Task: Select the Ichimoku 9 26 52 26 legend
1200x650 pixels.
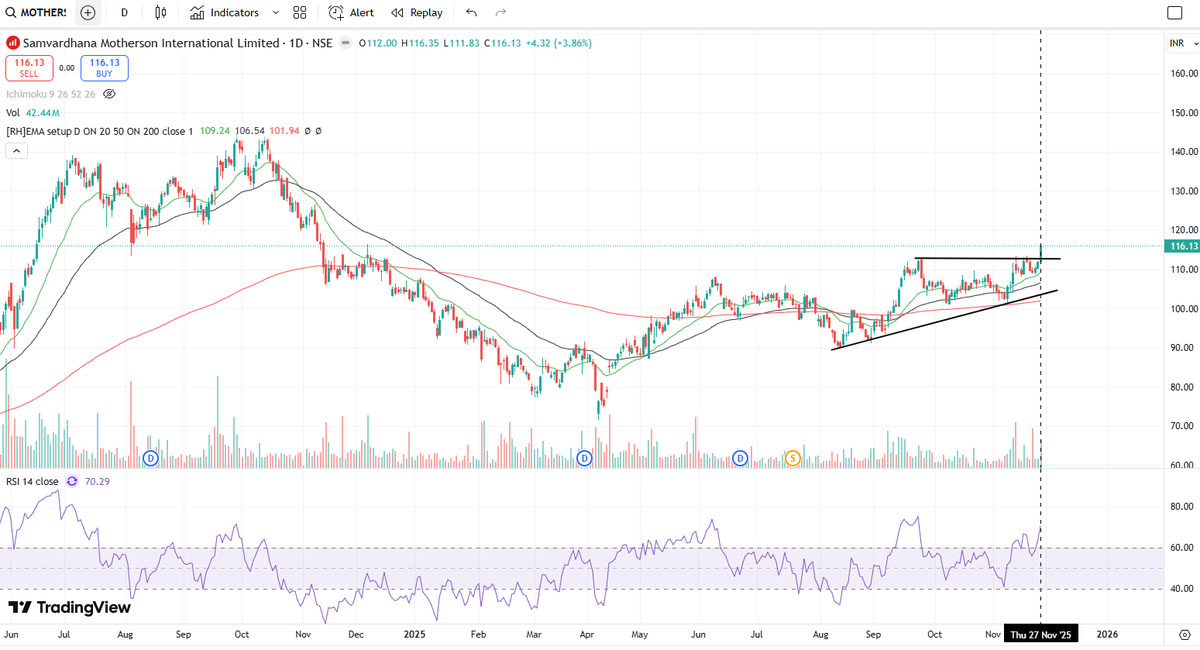Action: 51,94
